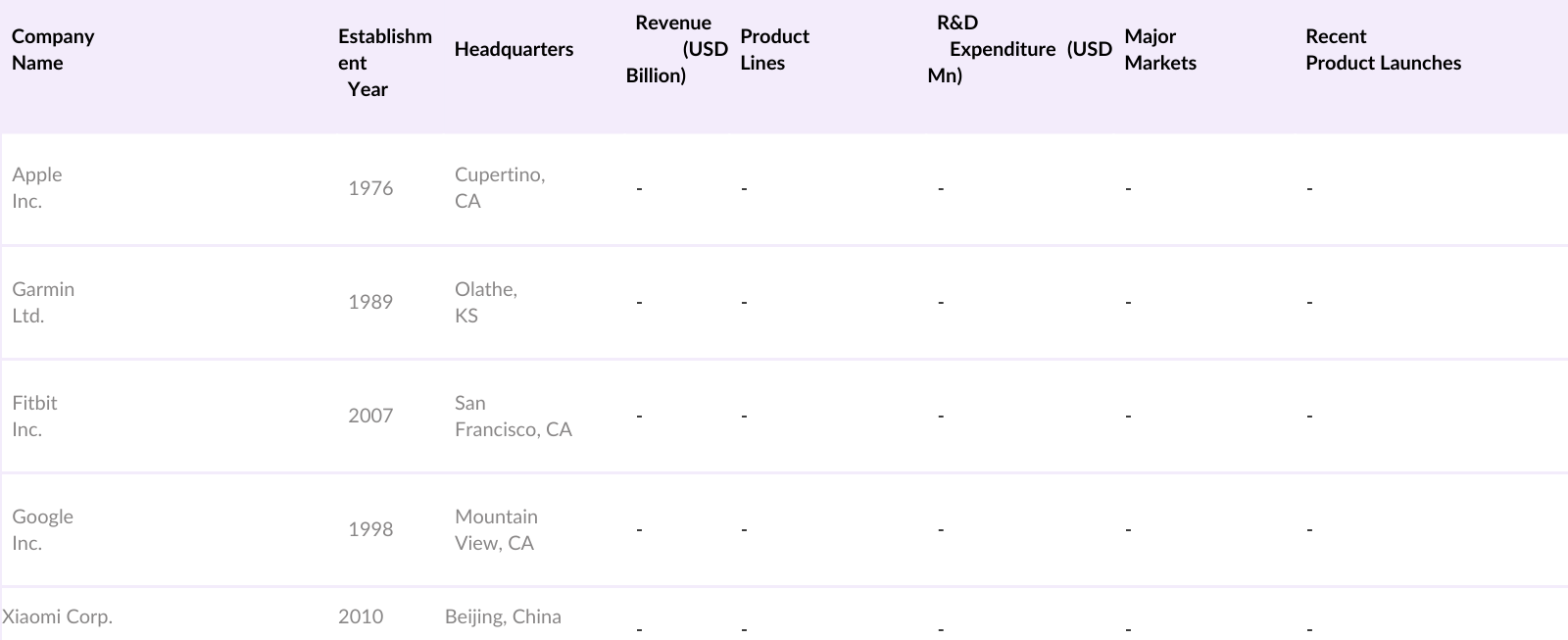Select the Xiaomi Corp. company cell
Screen dimensions: 1568x640
58,617
